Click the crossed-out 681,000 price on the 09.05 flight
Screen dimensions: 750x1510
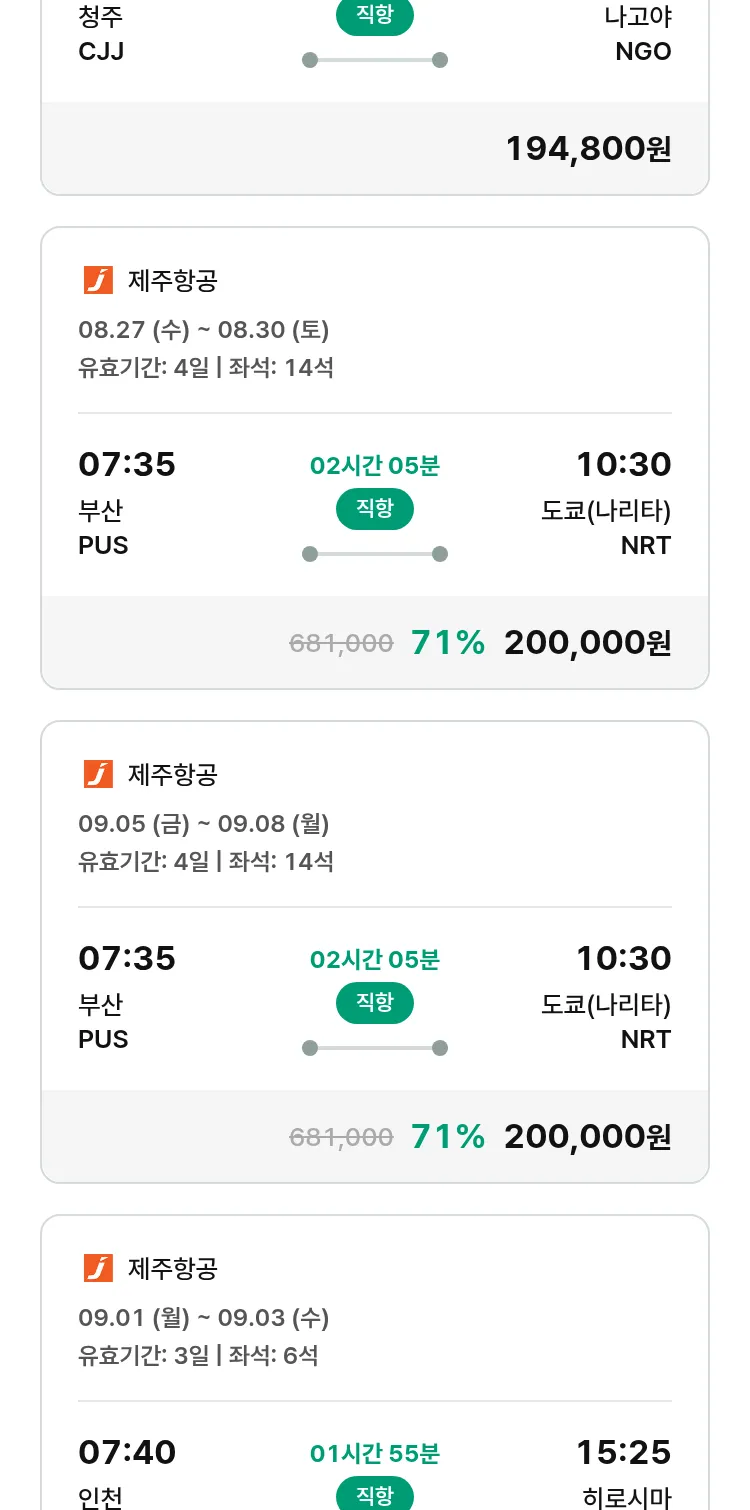(x=341, y=1137)
